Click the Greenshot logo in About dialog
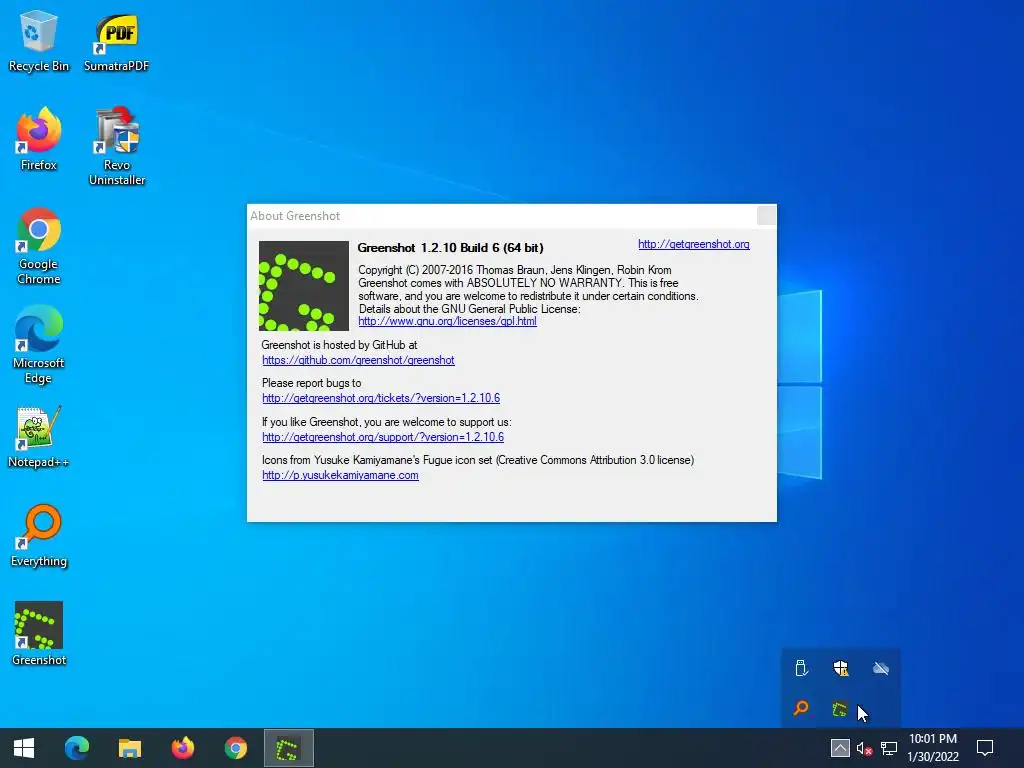This screenshot has height=768, width=1024. coord(304,286)
